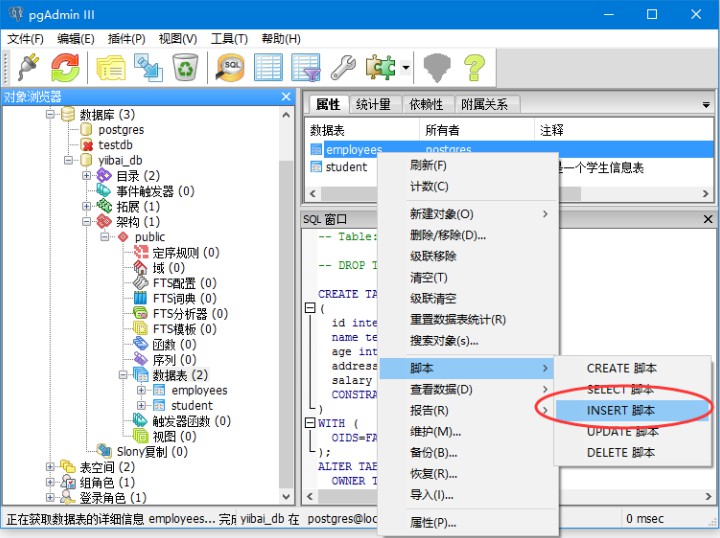This screenshot has height=538, width=720.
Task: Open the plugins dropdown arrow
Action: [x=405, y=67]
